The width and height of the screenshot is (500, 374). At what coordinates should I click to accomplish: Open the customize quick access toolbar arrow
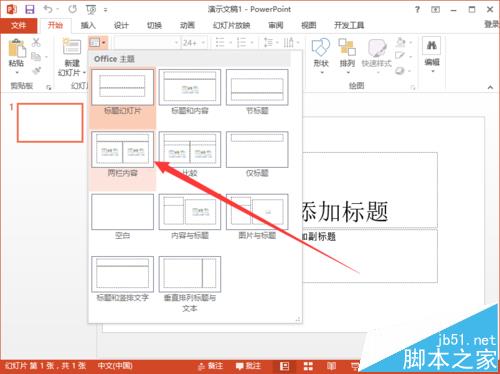pos(105,10)
